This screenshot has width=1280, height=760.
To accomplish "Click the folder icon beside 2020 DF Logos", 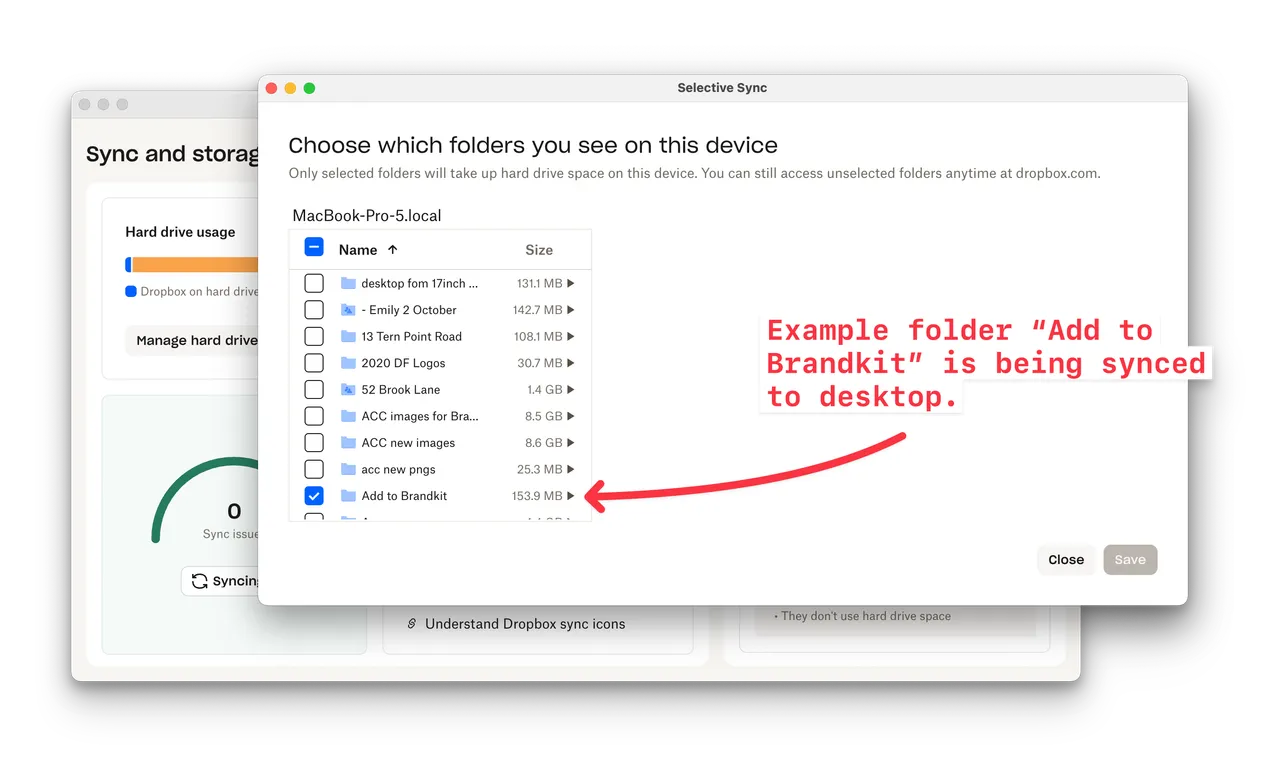I will tap(348, 363).
